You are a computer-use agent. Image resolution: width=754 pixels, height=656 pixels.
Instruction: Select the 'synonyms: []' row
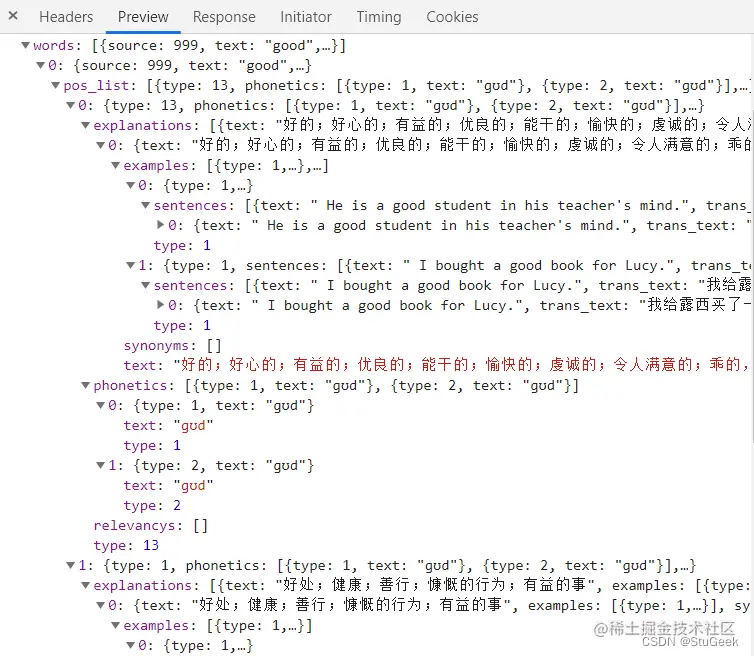tap(172, 345)
